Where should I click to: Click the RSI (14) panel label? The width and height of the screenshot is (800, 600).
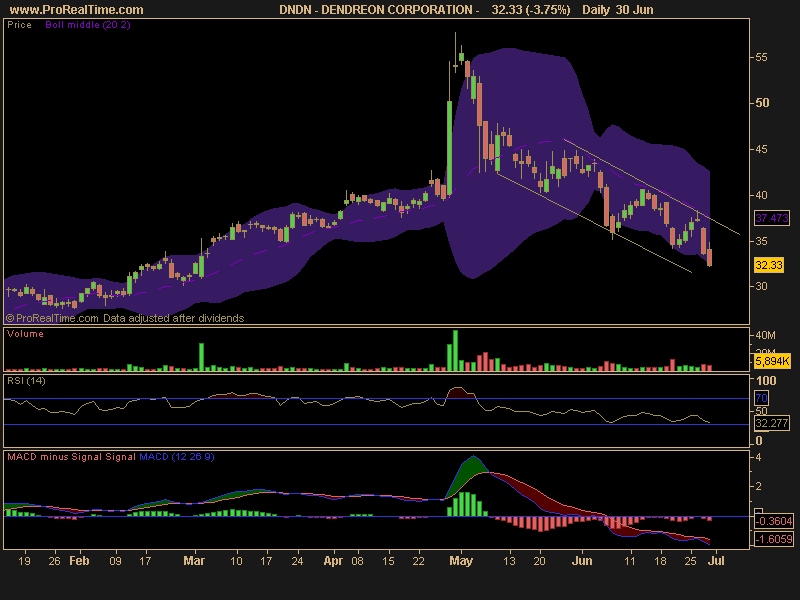26,381
